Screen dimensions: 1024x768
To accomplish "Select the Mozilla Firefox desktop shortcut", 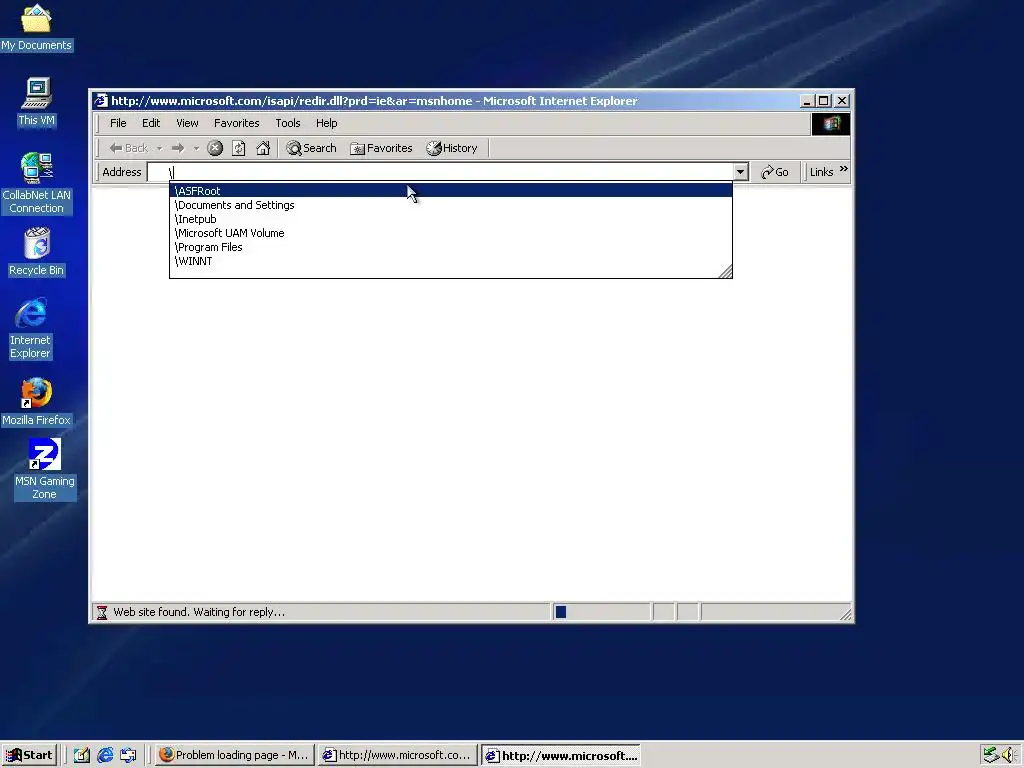I will [x=37, y=402].
